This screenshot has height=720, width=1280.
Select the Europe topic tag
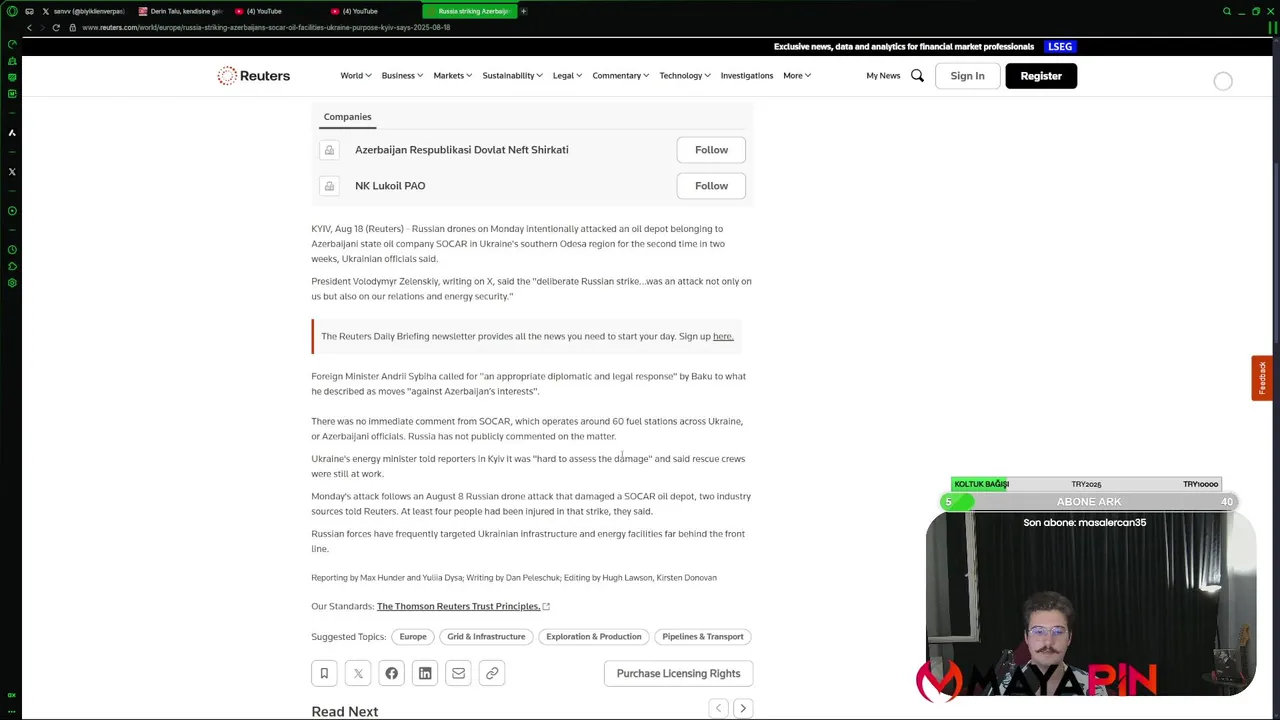pyautogui.click(x=413, y=636)
